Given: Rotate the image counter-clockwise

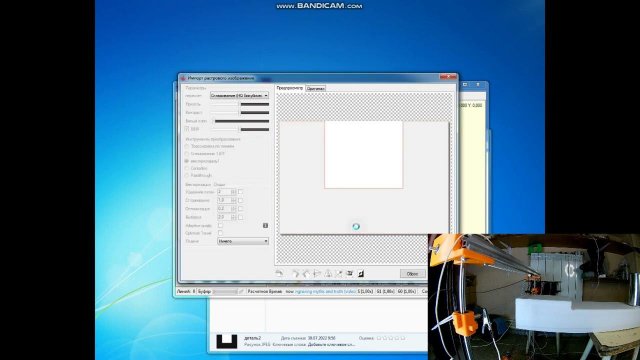Looking at the screenshot, I should coord(306,273).
